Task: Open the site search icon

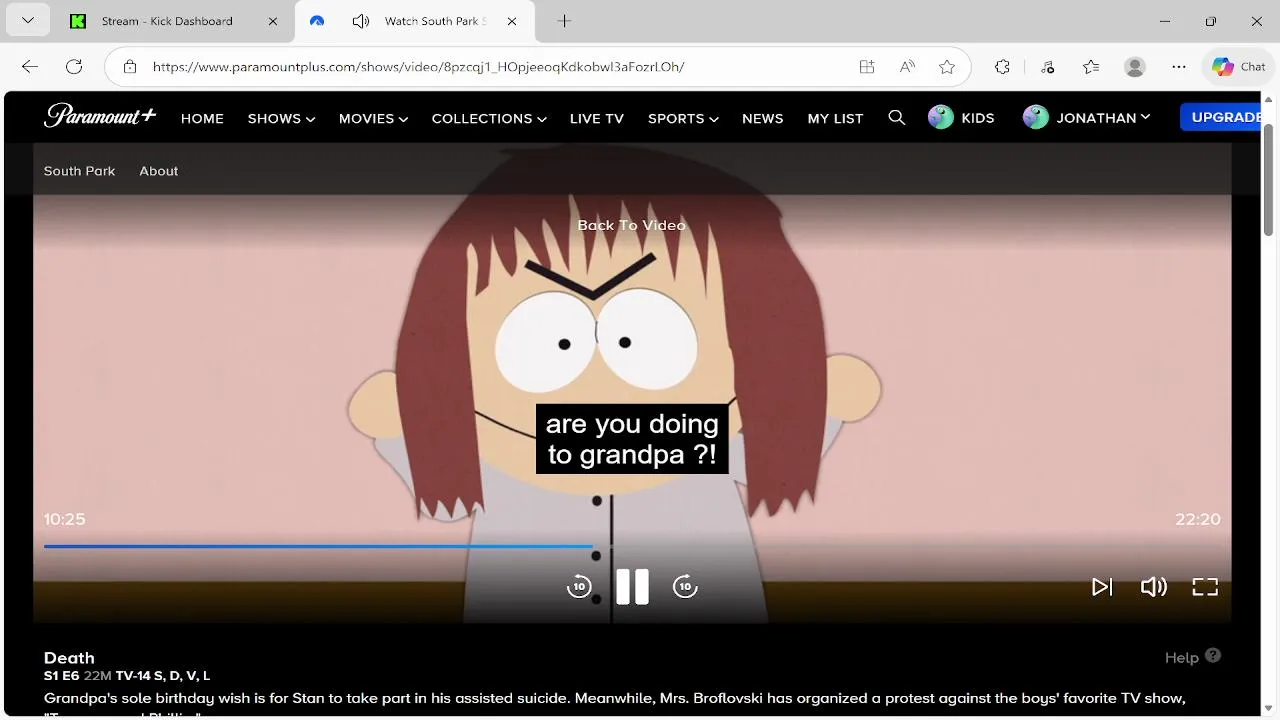Action: coord(896,118)
